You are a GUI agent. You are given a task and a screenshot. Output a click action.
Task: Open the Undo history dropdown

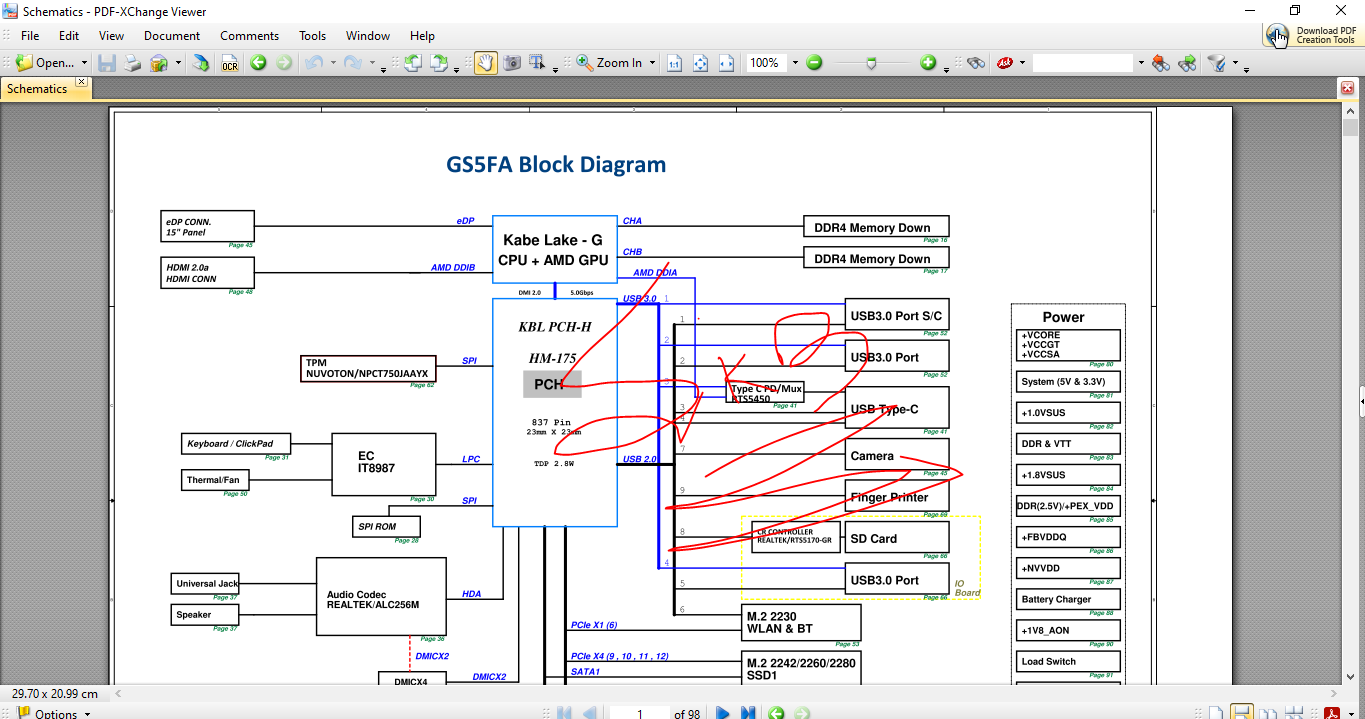coord(333,62)
